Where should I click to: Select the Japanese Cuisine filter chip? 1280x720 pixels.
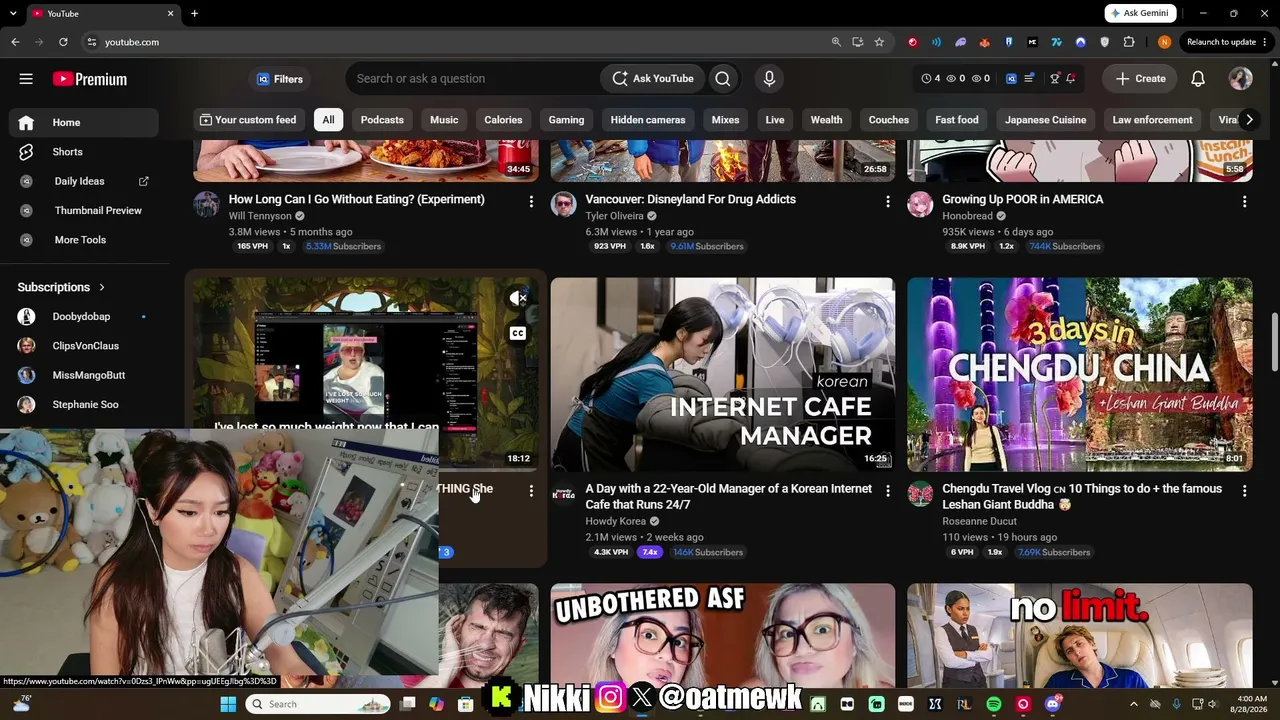coord(1045,120)
